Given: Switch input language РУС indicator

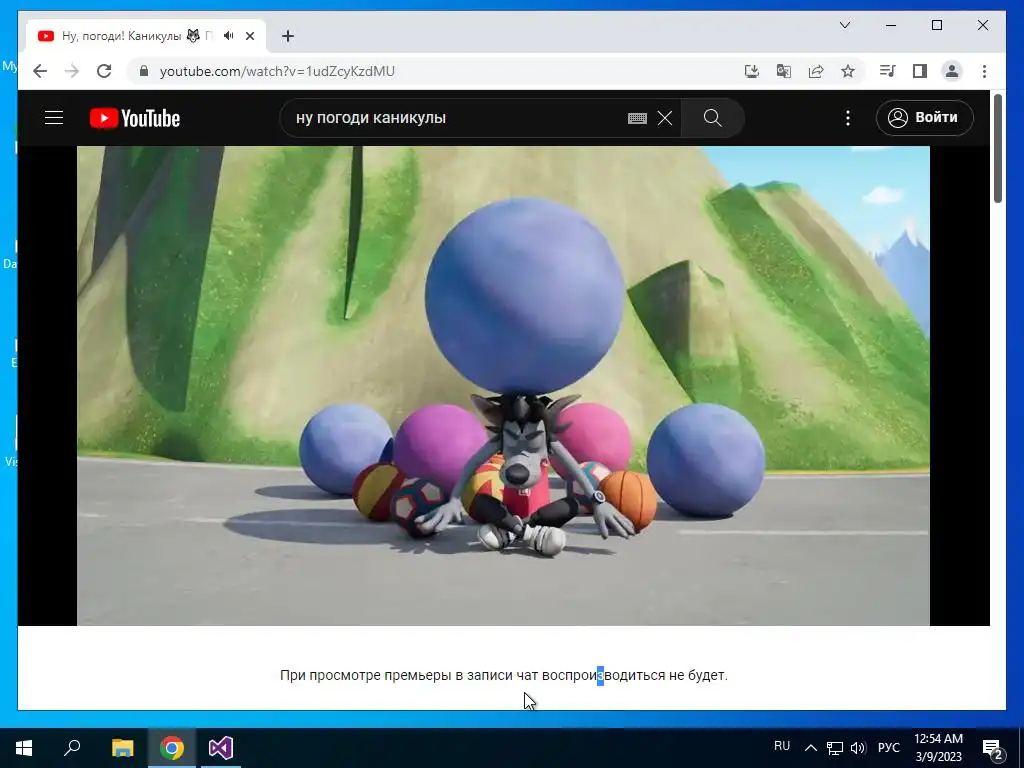Looking at the screenshot, I should tap(889, 748).
